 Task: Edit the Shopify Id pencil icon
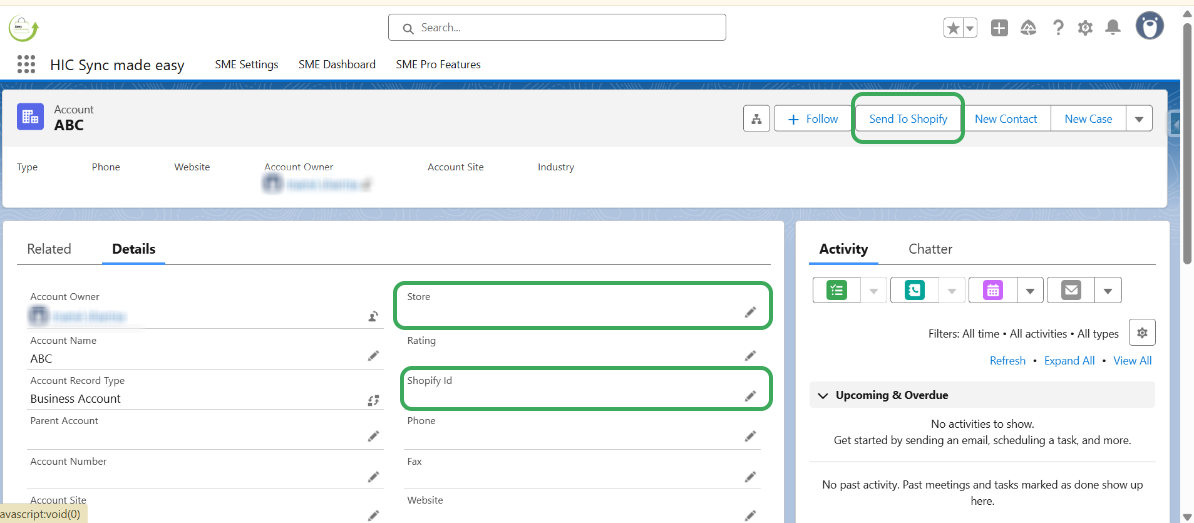click(750, 395)
